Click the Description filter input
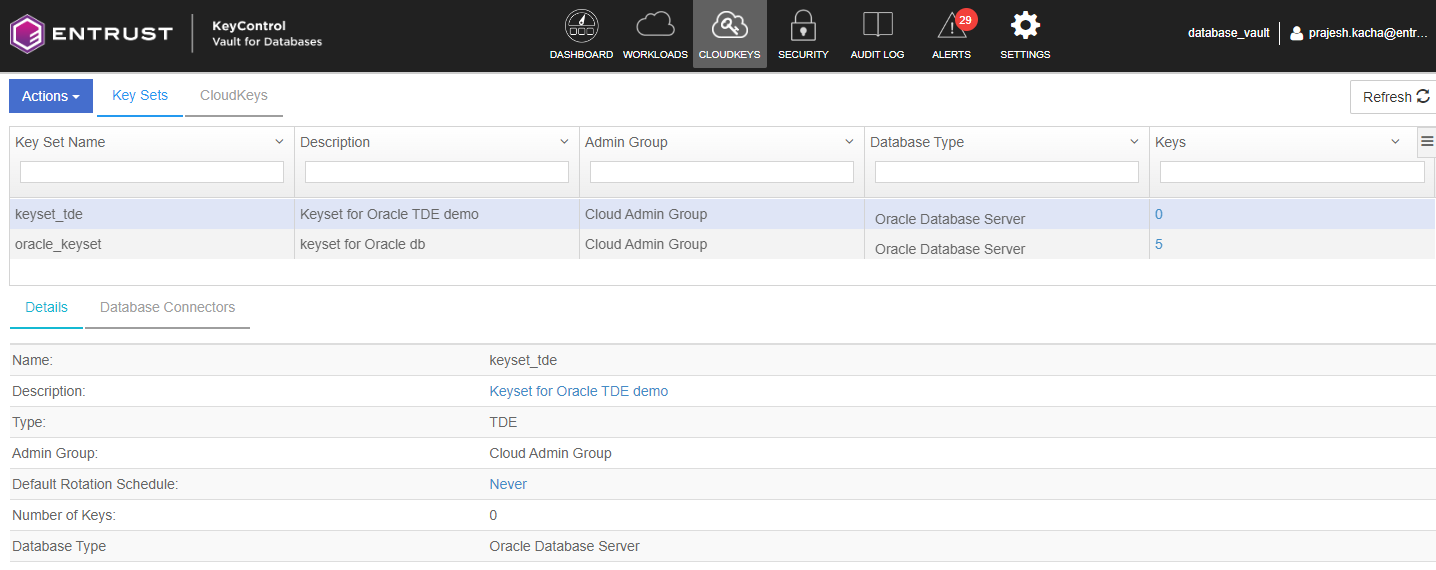The image size is (1436, 570). 437,172
